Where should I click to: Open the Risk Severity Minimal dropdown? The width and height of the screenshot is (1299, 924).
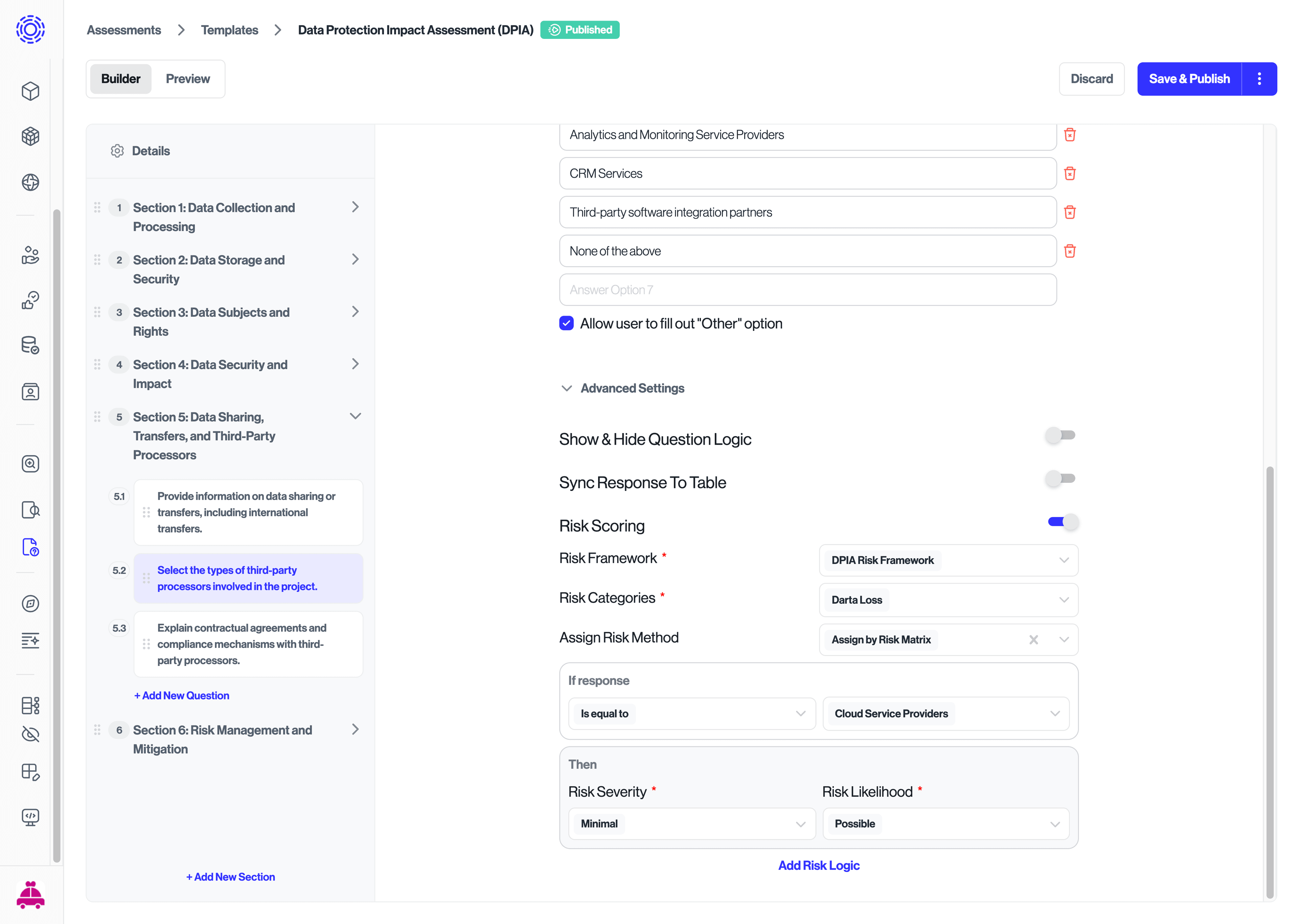[691, 824]
